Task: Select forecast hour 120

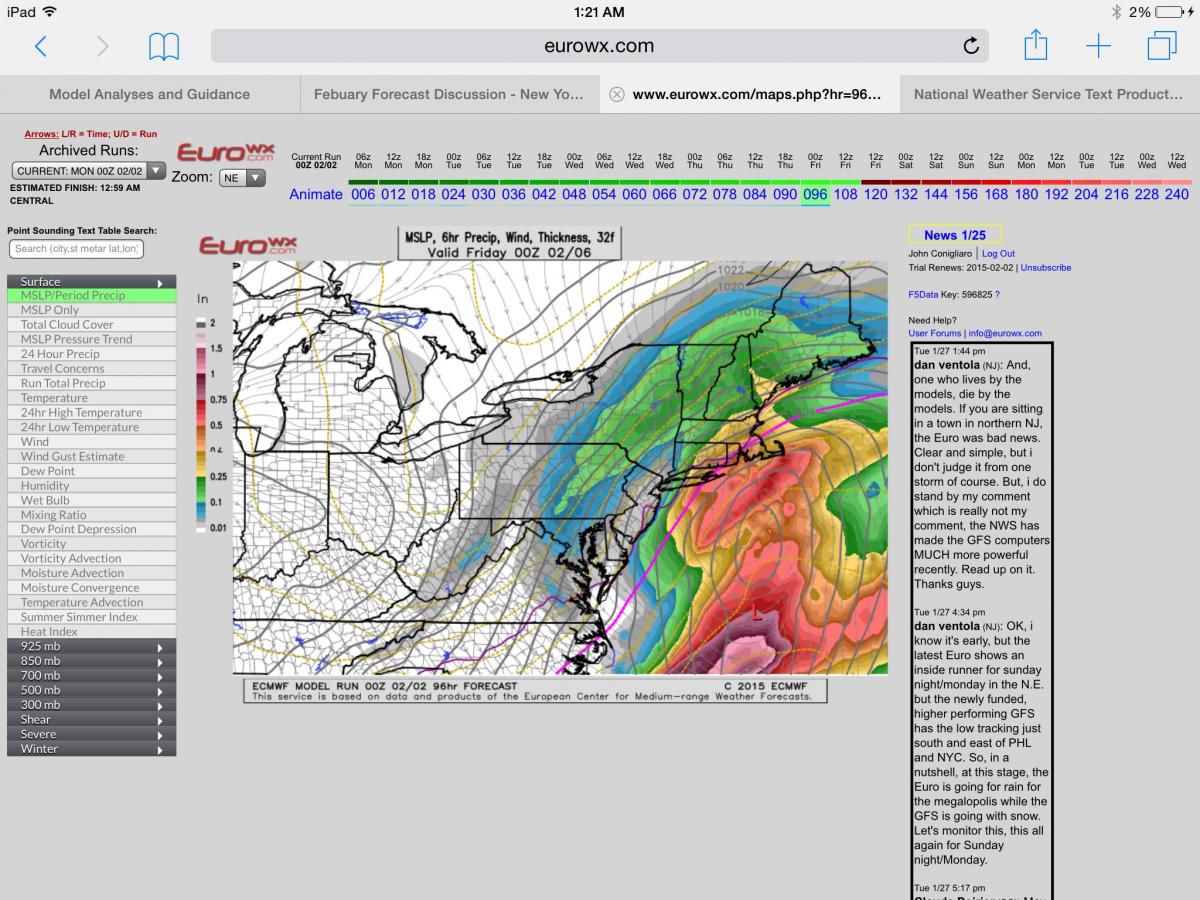Action: point(876,194)
